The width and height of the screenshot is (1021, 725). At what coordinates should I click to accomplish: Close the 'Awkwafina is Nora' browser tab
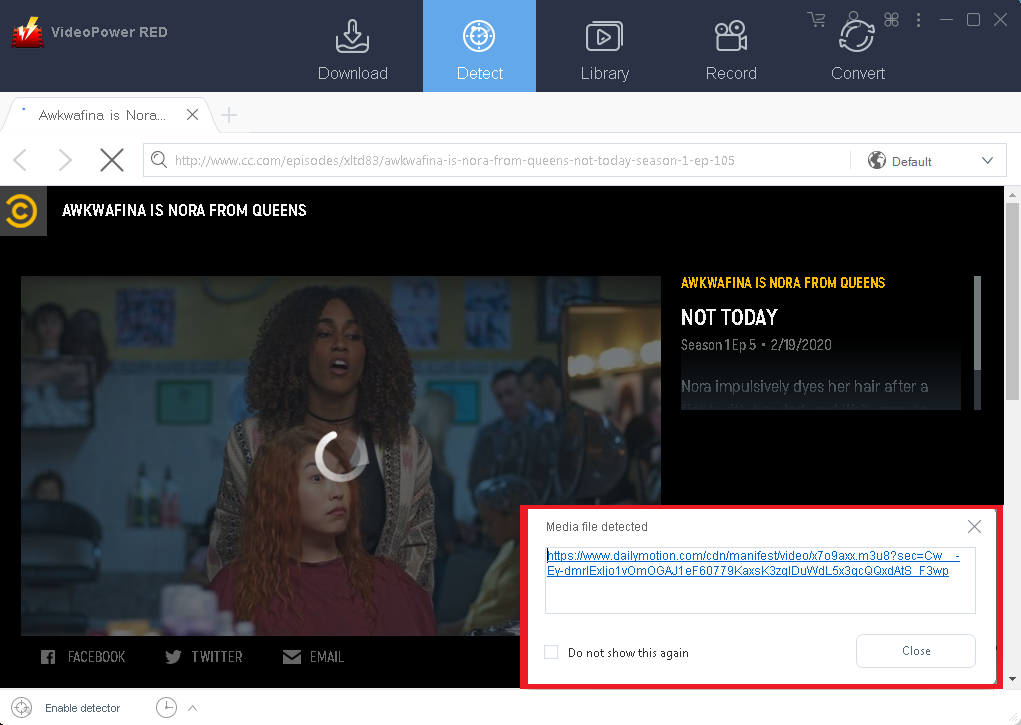click(192, 114)
